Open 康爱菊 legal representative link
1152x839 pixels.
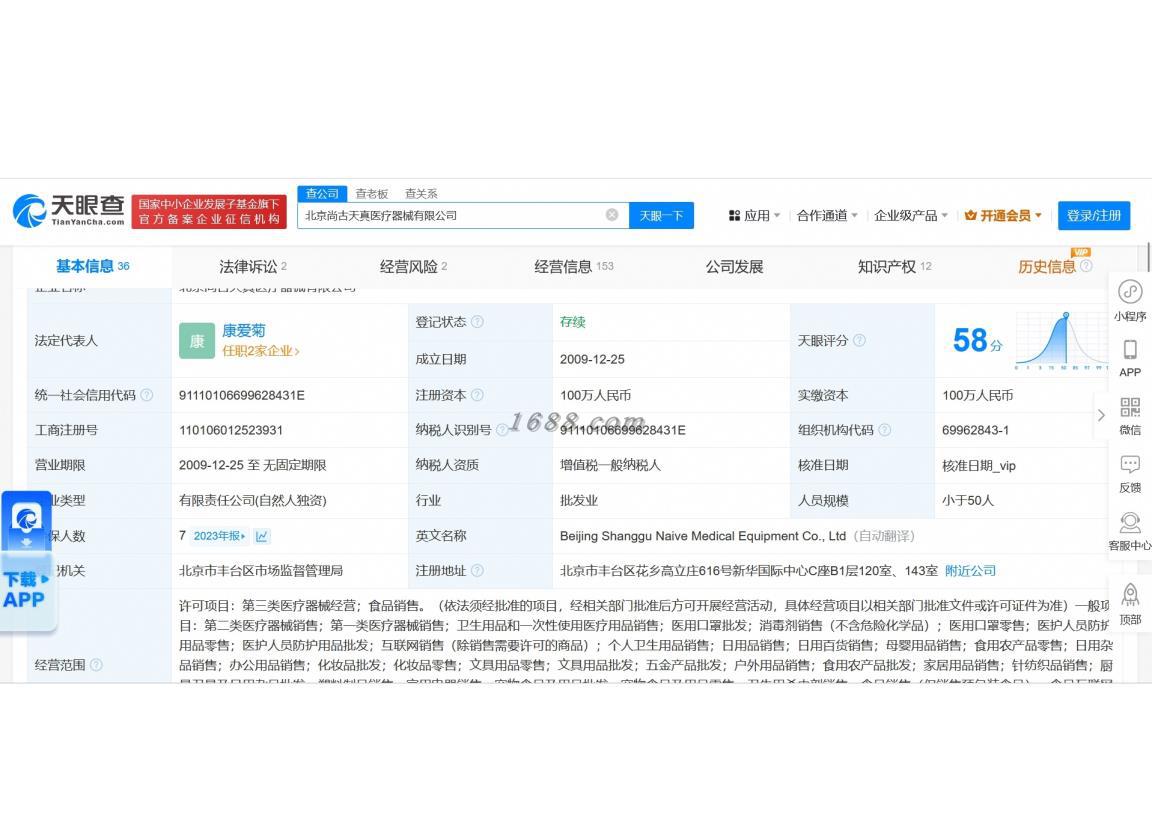(244, 331)
